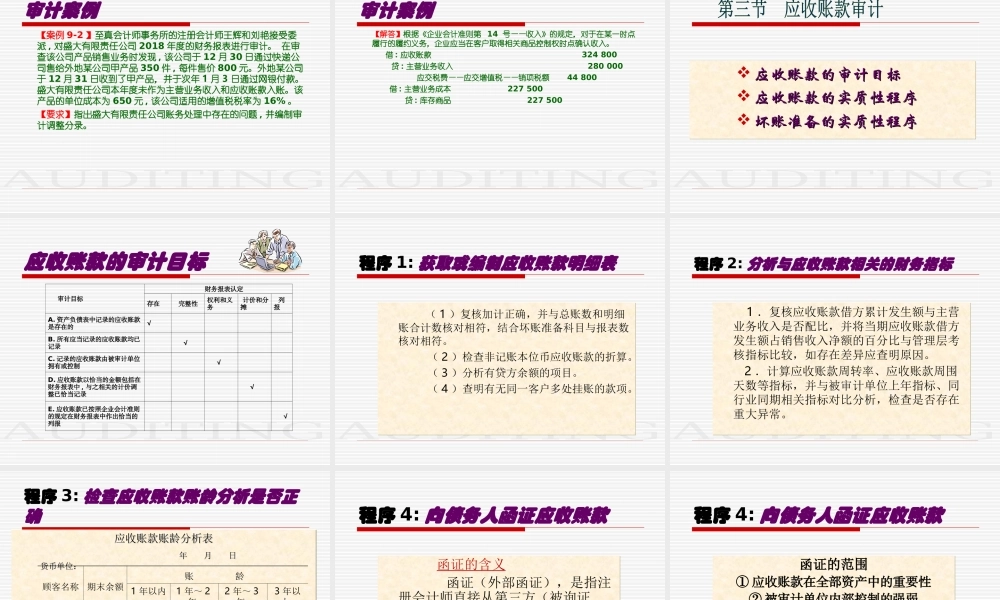1000x600 pixels.
Task: Toggle the checkmark in 计价和分摊 column for row D
Action: tap(252, 386)
